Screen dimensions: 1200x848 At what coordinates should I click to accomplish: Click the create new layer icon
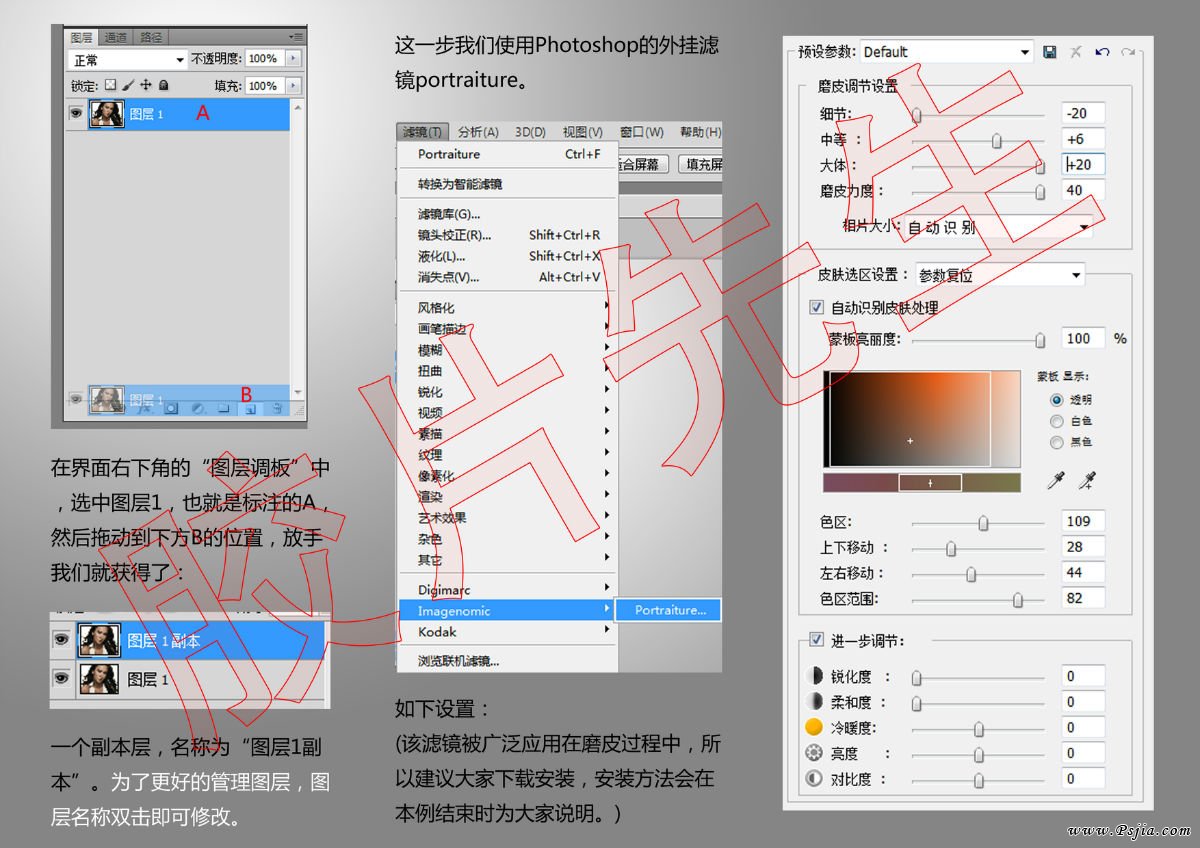click(x=249, y=408)
